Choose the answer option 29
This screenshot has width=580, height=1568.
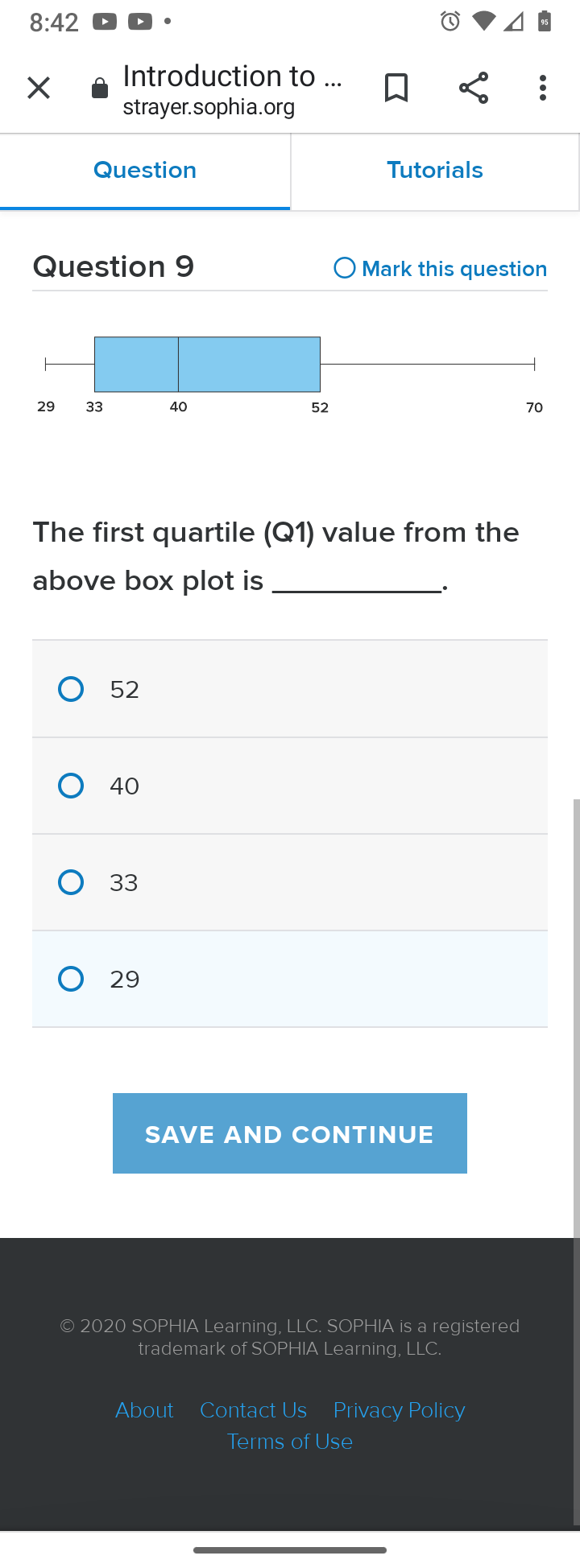tap(290, 979)
